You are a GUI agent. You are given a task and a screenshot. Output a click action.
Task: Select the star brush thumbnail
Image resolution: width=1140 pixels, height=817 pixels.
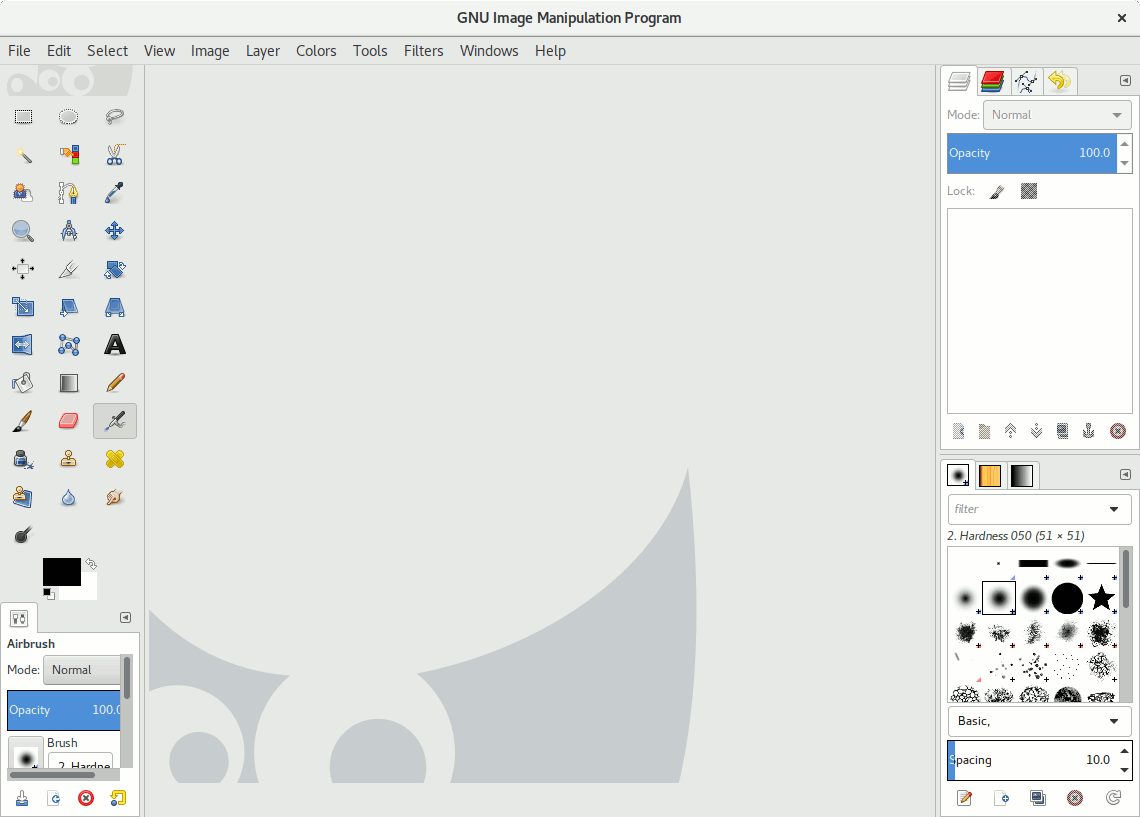pos(1101,598)
